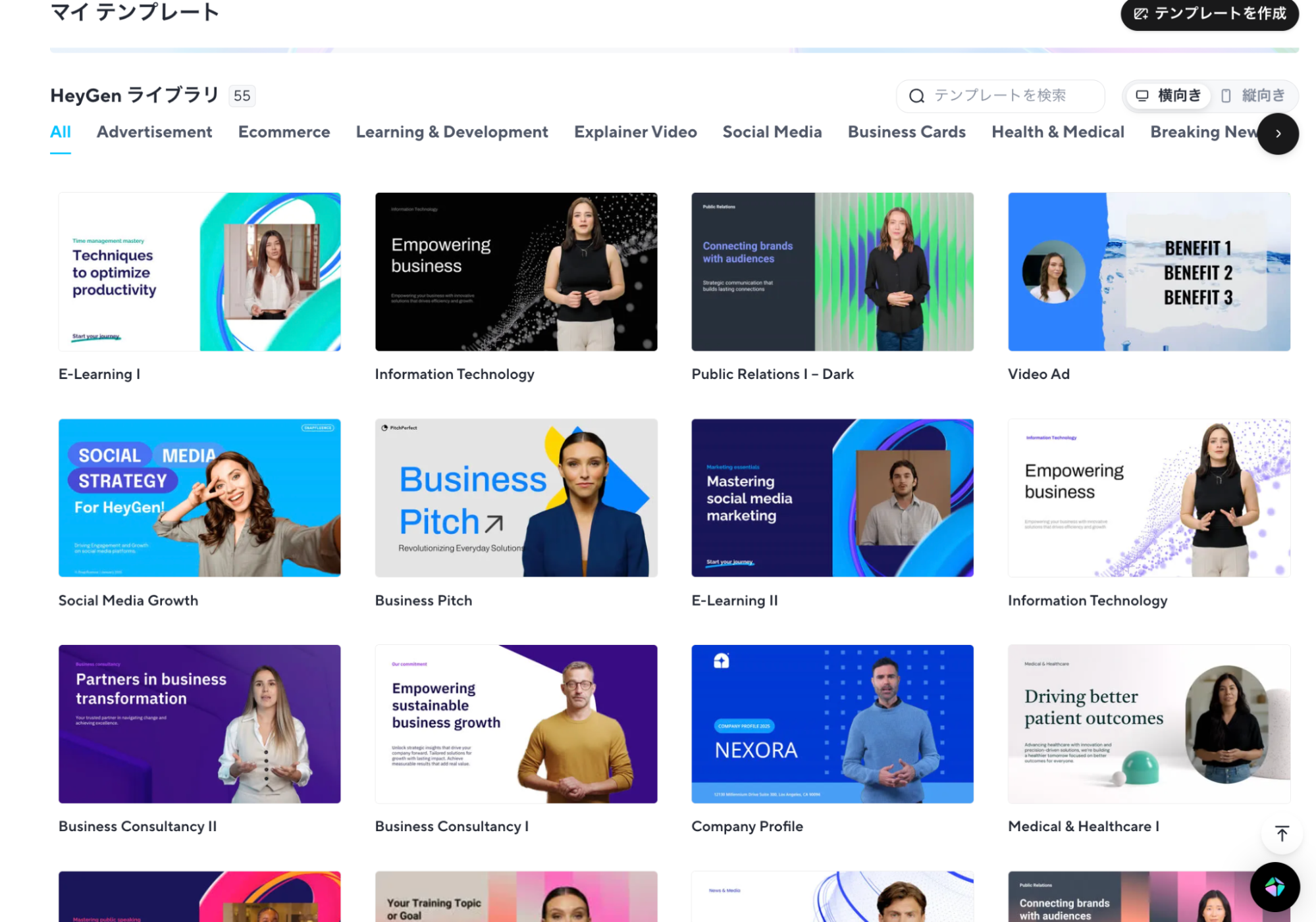Switch to 縦向き portrait orientation
The image size is (1316, 922).
pyautogui.click(x=1252, y=96)
